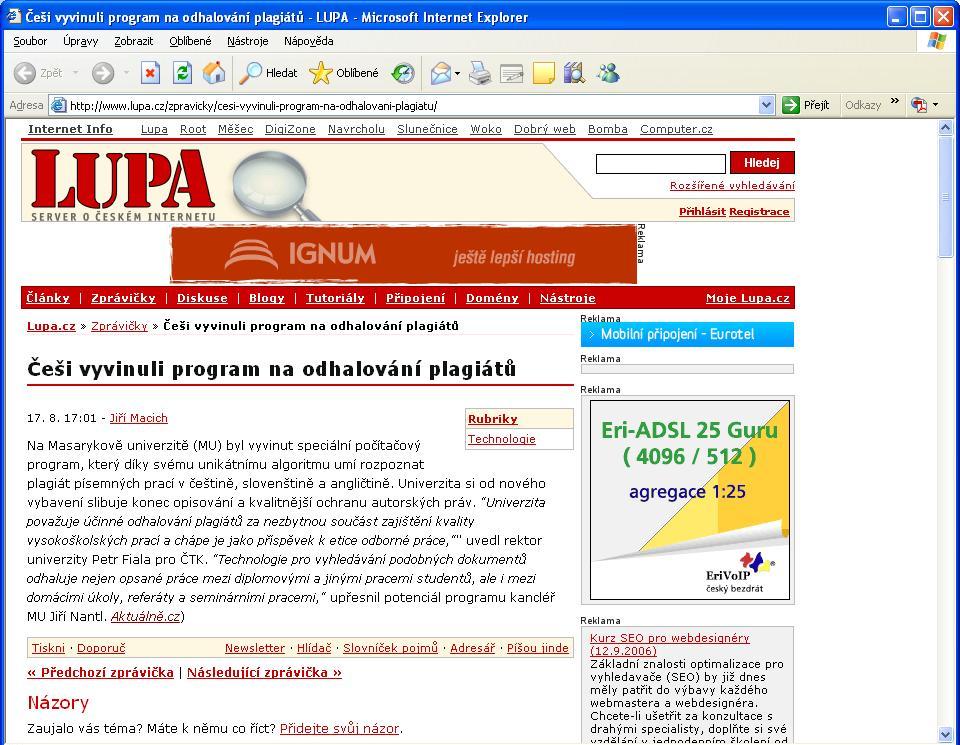Open Favorites (Oblíbené) star toolbar button
The height and width of the screenshot is (745, 960).
tap(344, 73)
